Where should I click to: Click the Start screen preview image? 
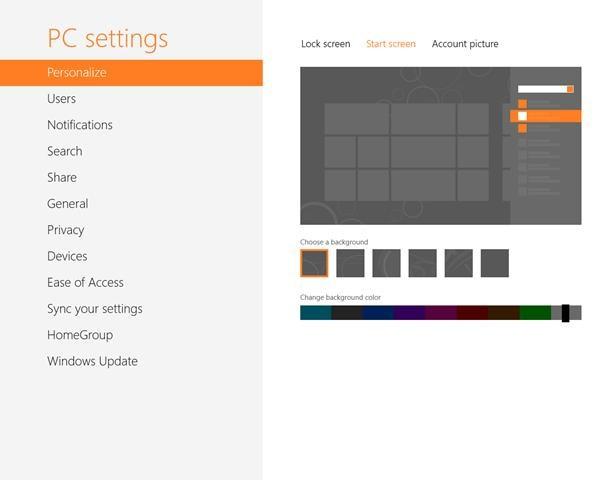tap(440, 146)
